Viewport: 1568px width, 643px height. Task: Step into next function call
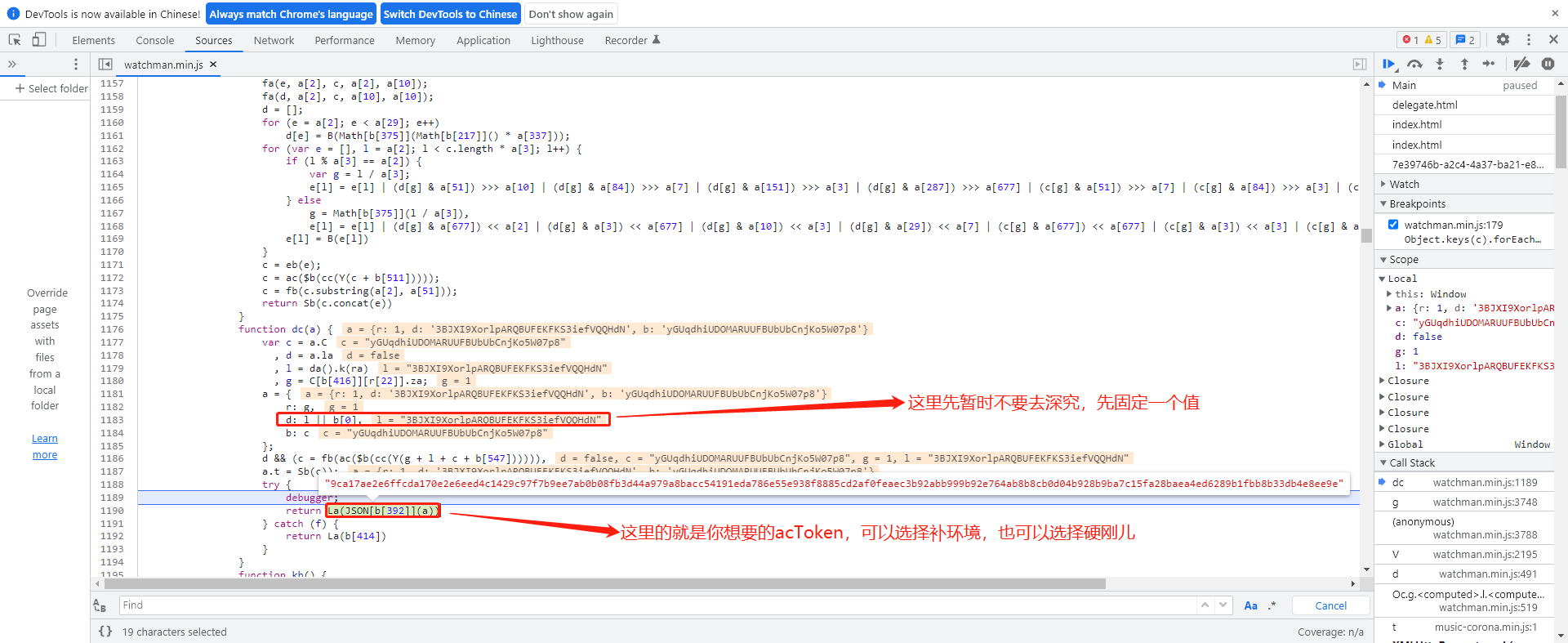click(x=1440, y=64)
